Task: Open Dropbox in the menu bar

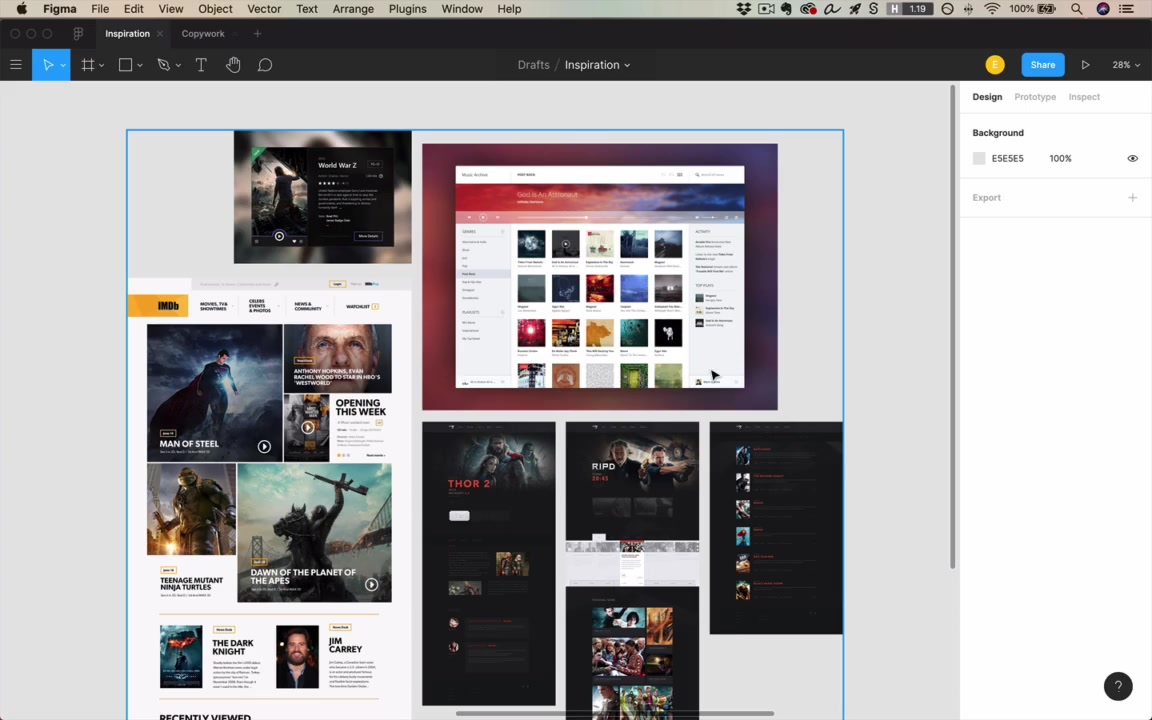Action: (744, 9)
